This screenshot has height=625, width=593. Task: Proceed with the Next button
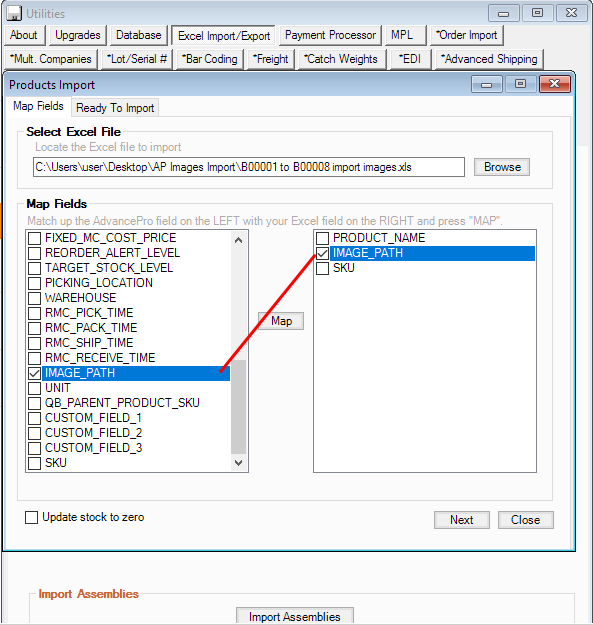point(462,520)
